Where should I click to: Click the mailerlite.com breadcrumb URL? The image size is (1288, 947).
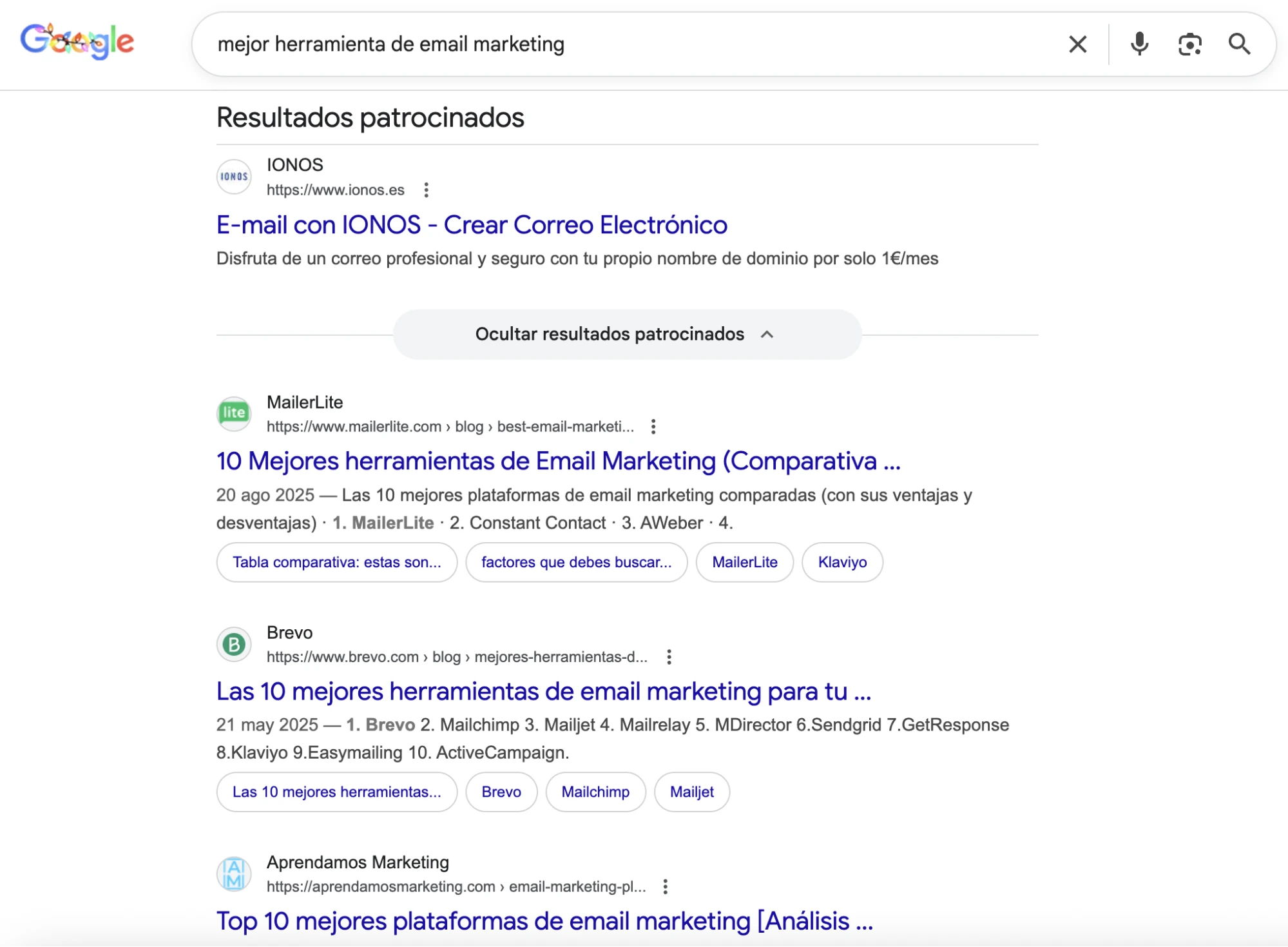pyautogui.click(x=450, y=427)
